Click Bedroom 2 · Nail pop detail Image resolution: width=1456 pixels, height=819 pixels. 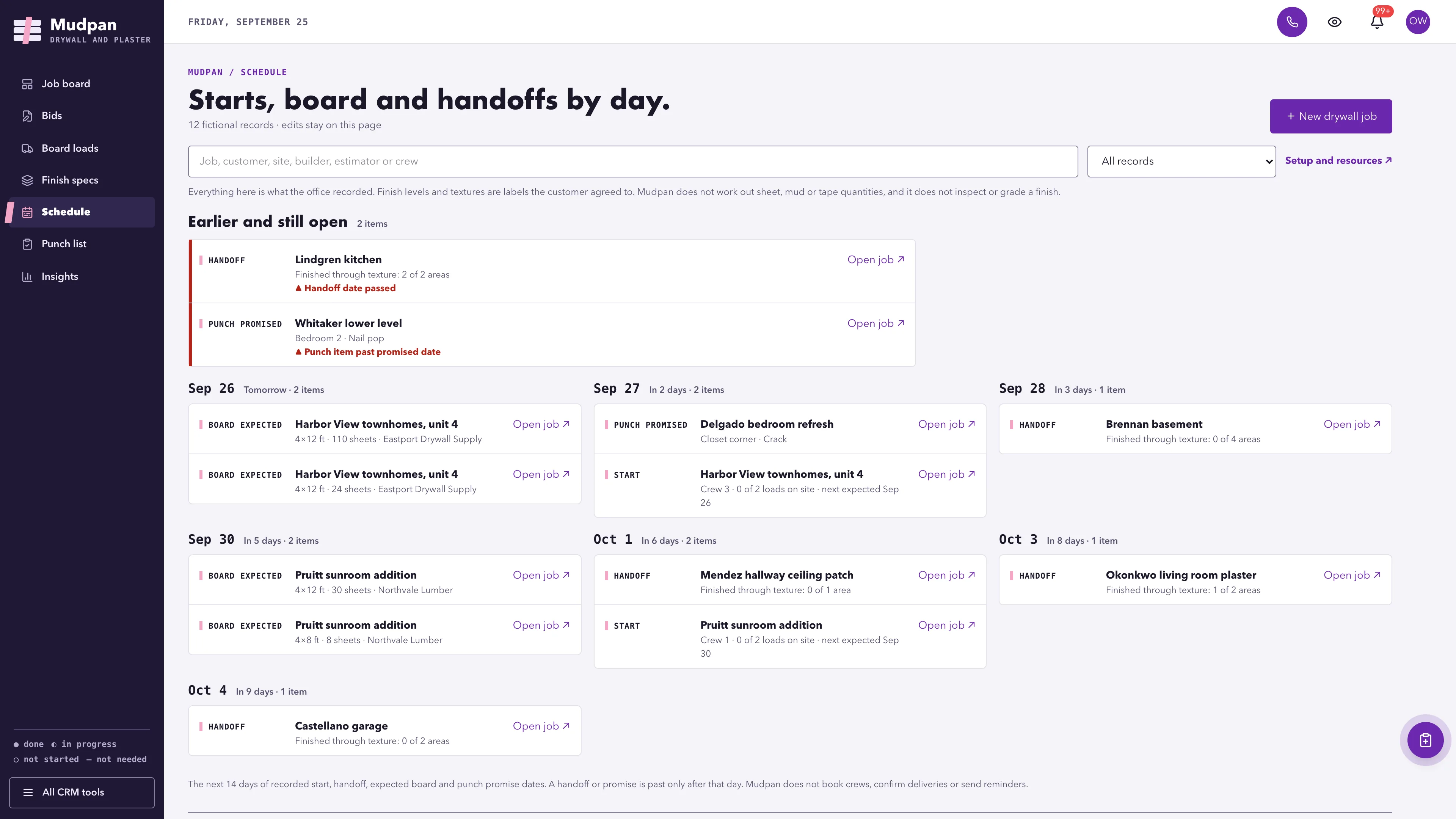339,338
